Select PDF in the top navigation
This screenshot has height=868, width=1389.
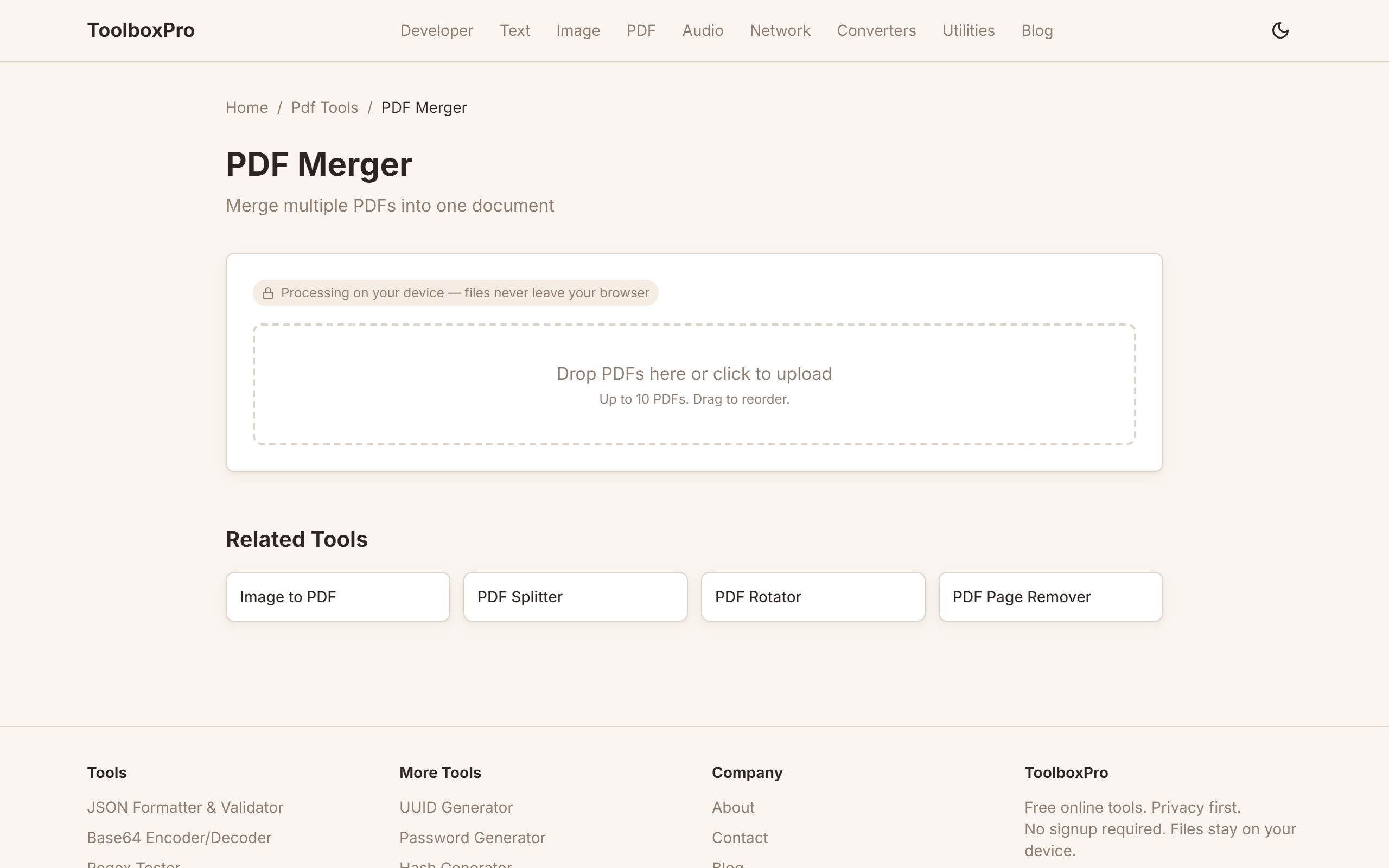[641, 30]
